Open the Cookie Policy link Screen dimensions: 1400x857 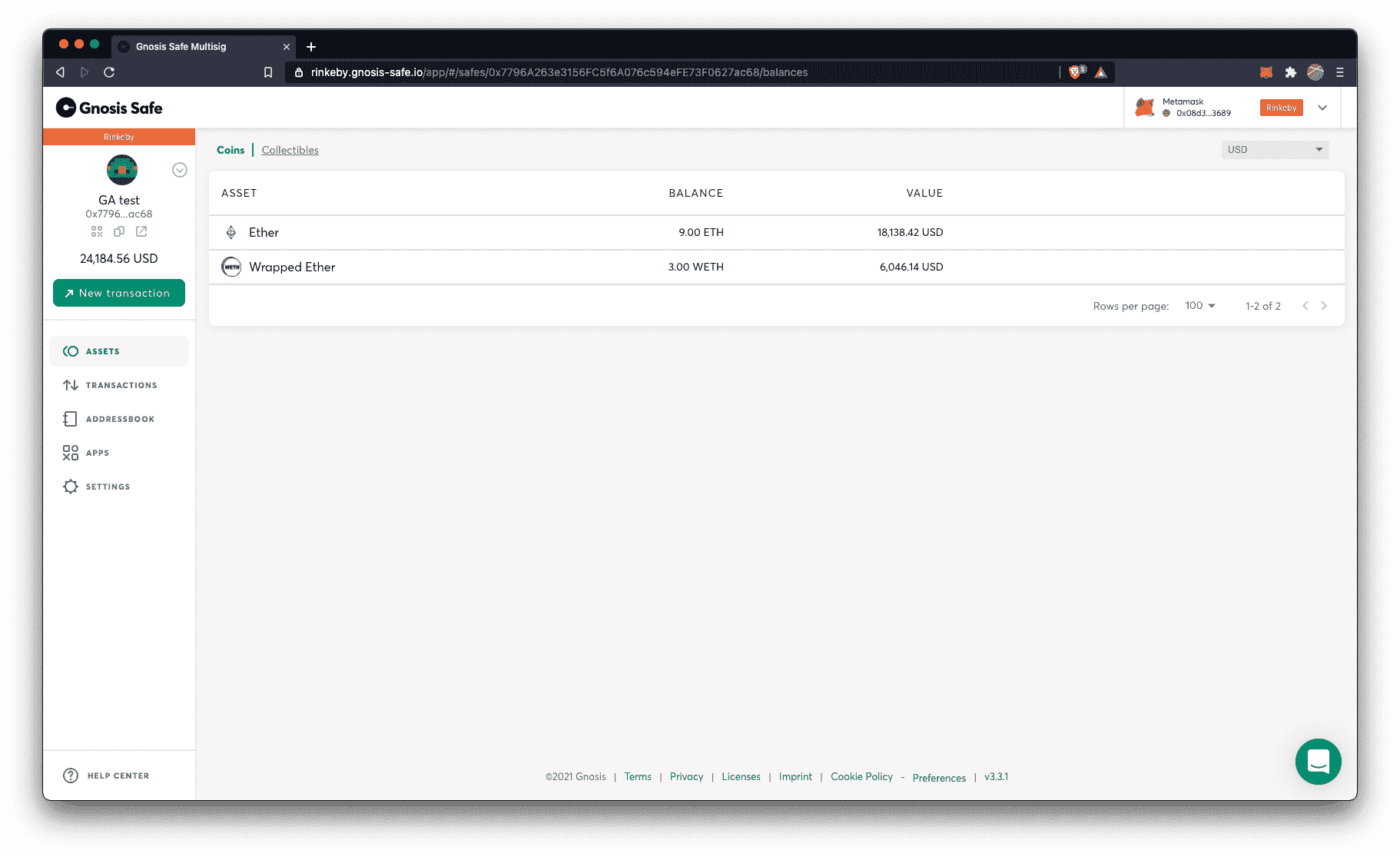click(x=861, y=777)
